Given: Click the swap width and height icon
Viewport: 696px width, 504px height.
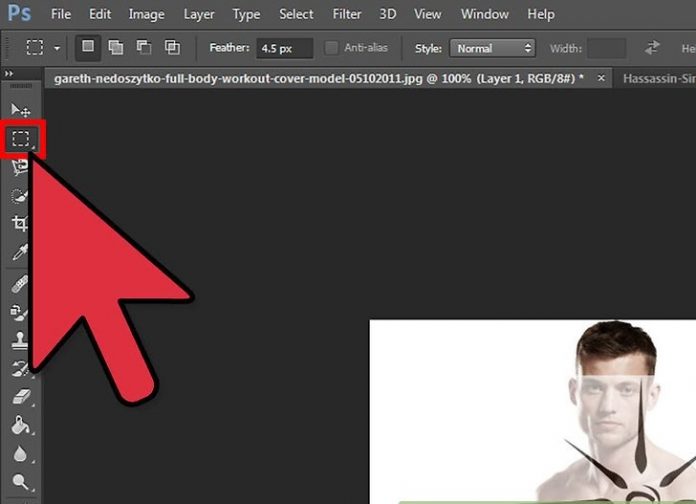Looking at the screenshot, I should click(653, 48).
